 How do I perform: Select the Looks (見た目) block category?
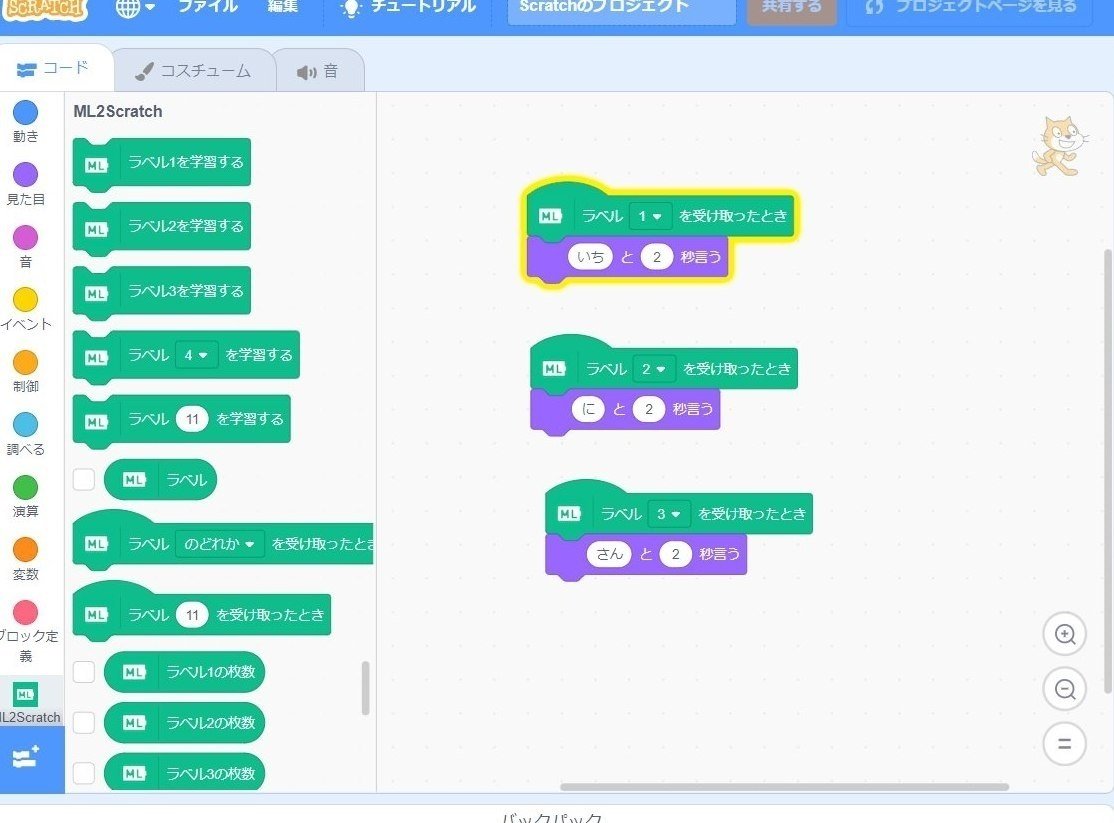[25, 176]
